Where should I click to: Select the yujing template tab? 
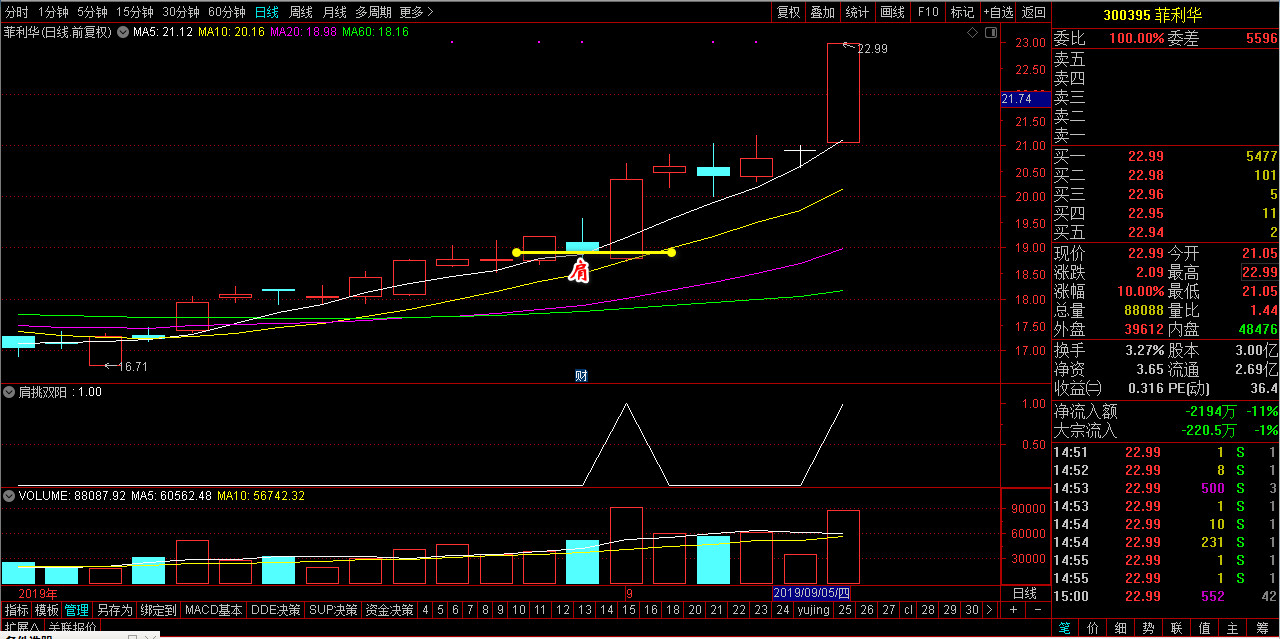[x=813, y=609]
